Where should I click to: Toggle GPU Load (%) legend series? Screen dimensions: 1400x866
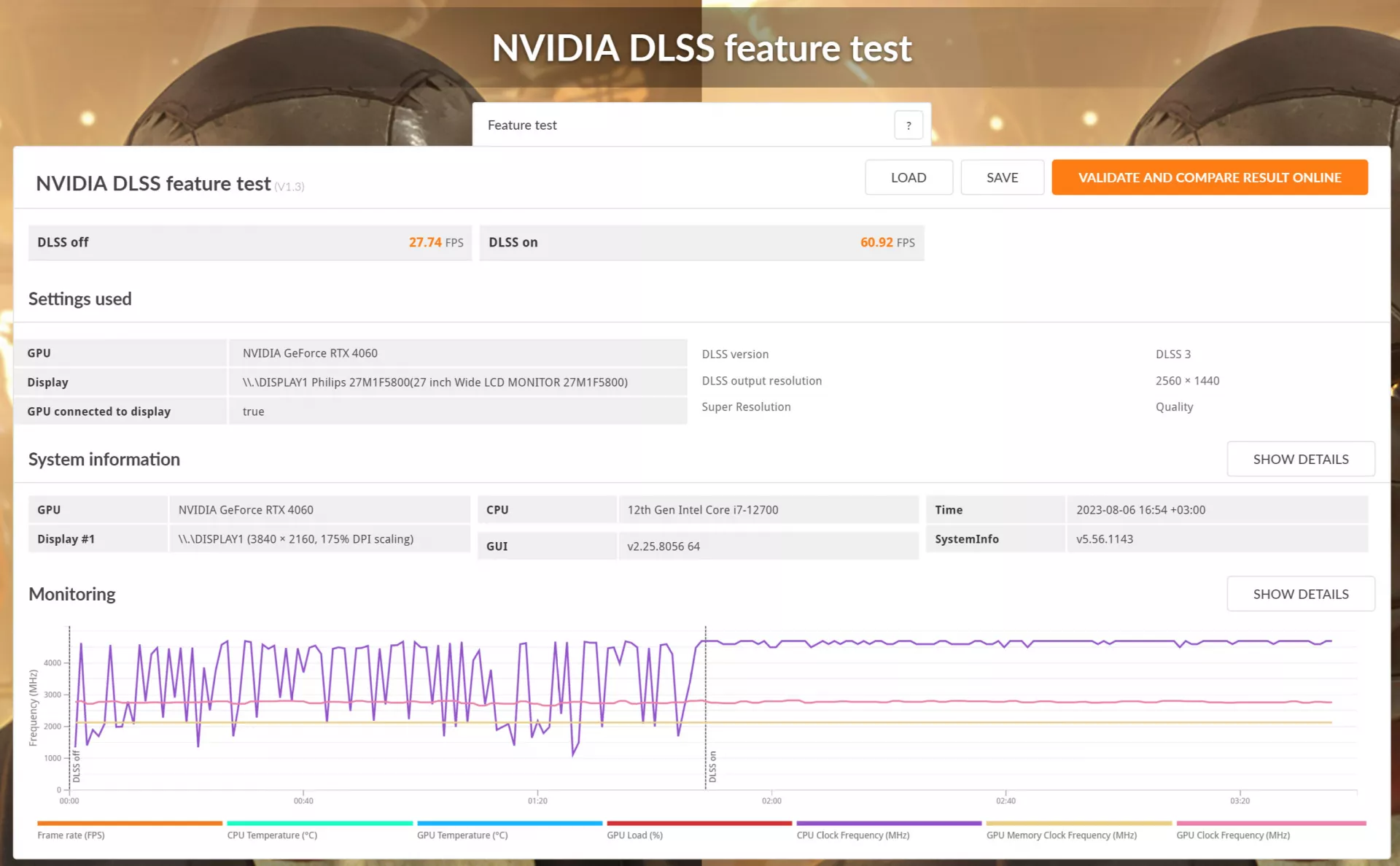point(634,835)
